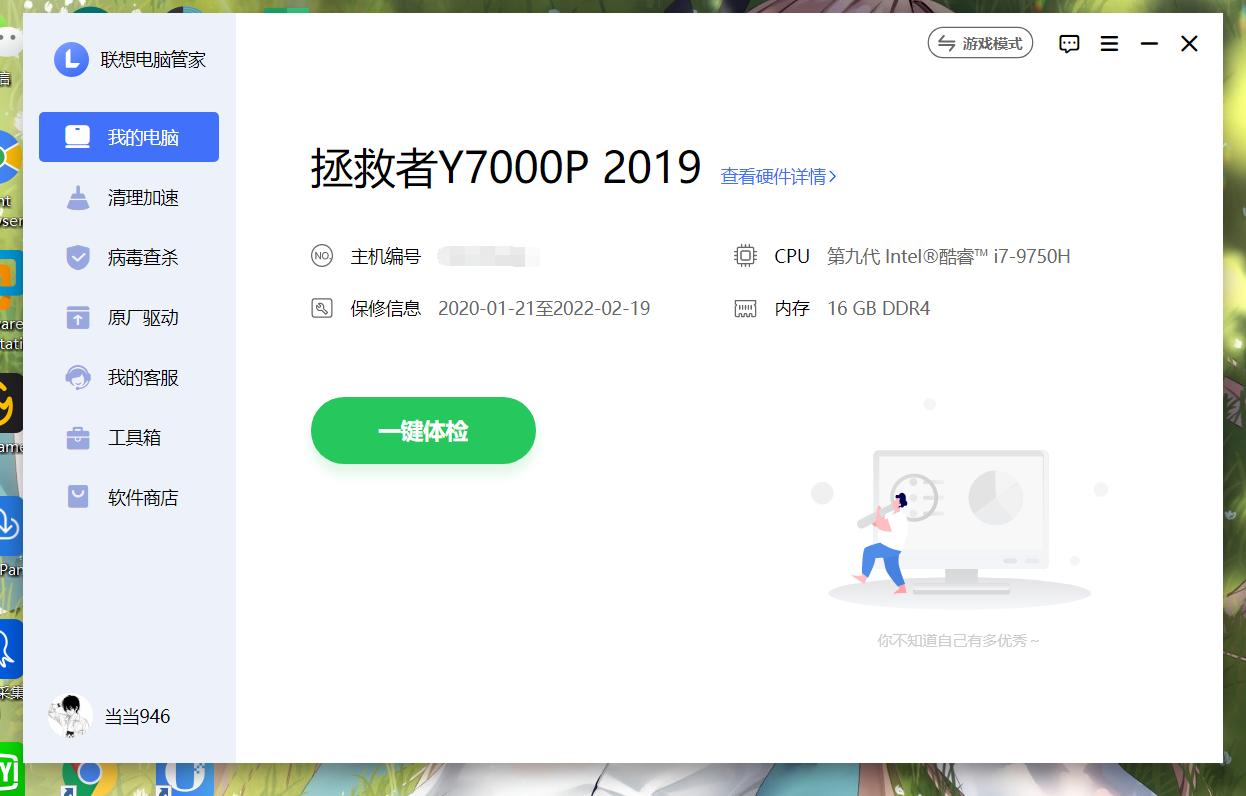The width and height of the screenshot is (1246, 796).
Task: Toggle 游戏模式 game mode
Action: [x=980, y=43]
